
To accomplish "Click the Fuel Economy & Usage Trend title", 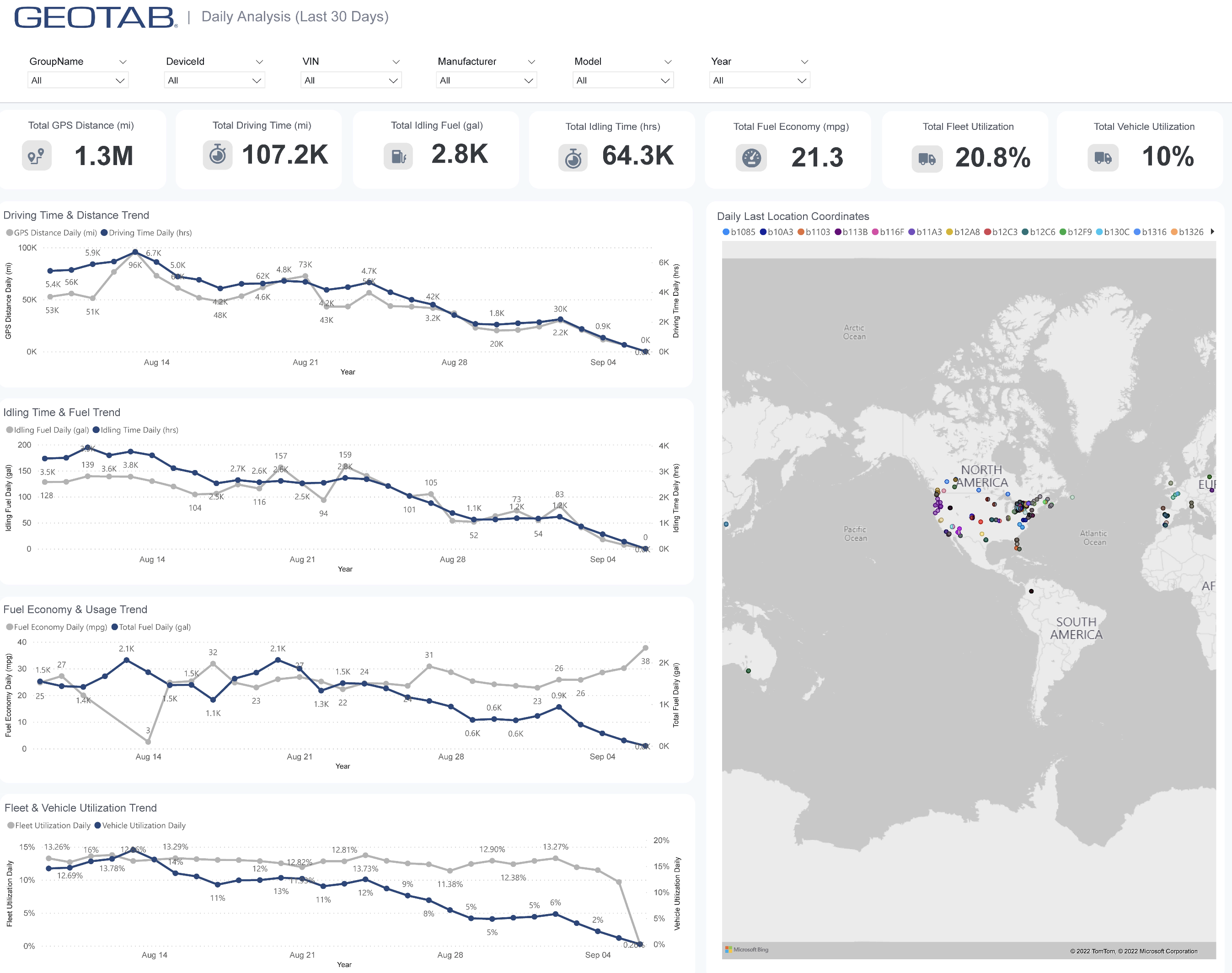I will pyautogui.click(x=75, y=609).
